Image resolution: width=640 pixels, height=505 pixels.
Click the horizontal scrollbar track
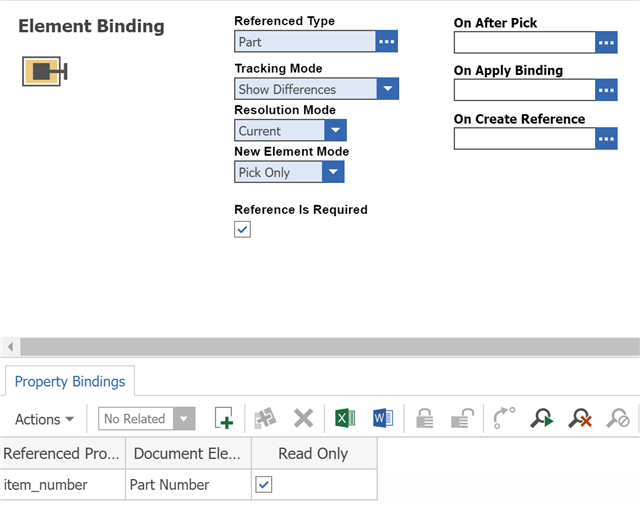click(x=320, y=346)
